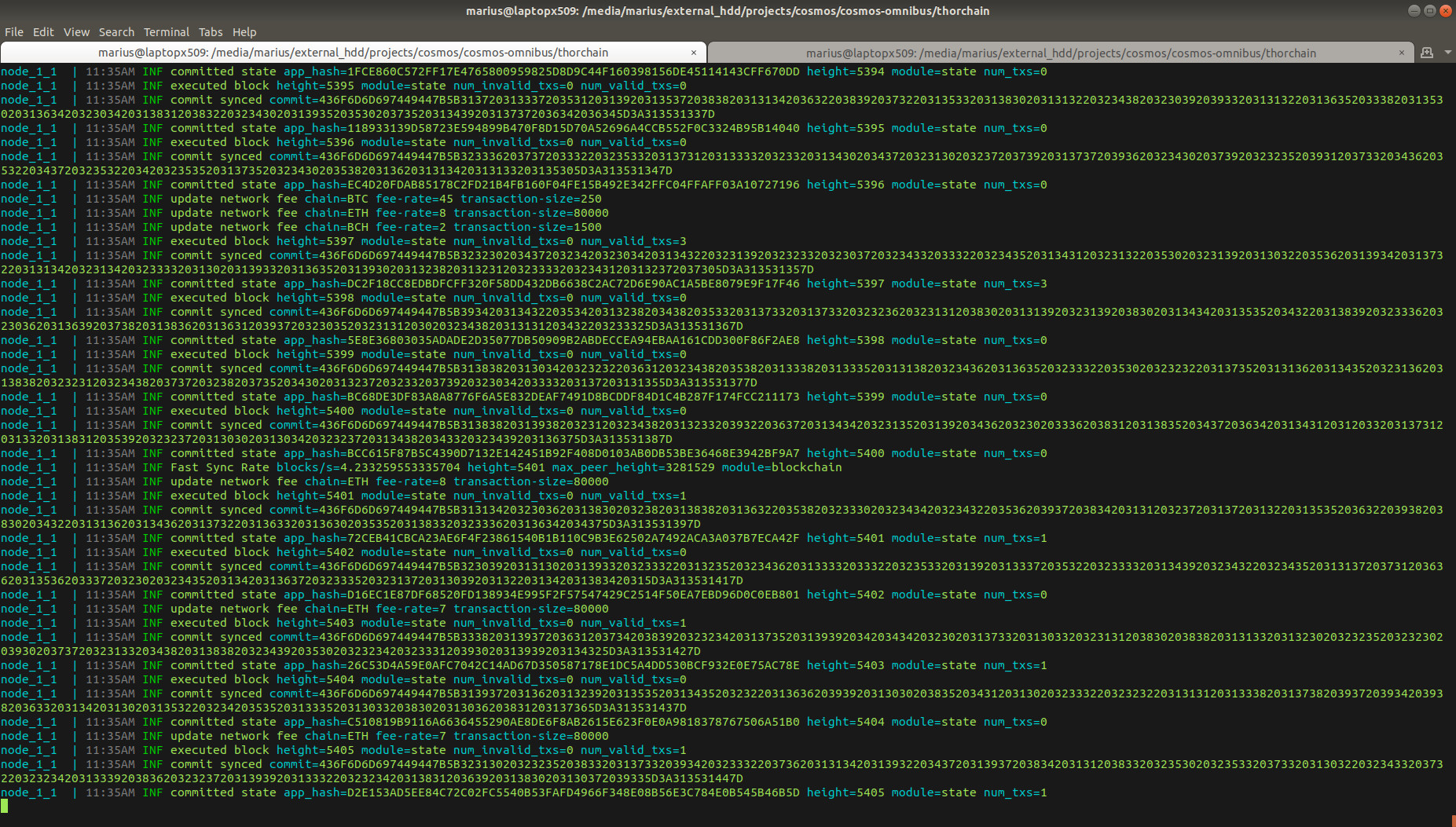Expand the tab list dropdown arrow

point(1447,53)
